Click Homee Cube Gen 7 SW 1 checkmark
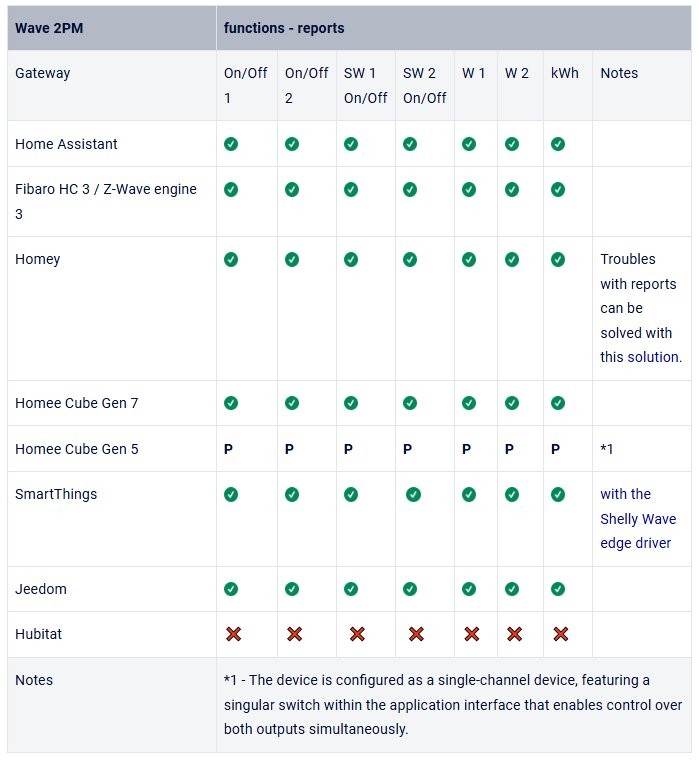This screenshot has width=699, height=761. 351,403
